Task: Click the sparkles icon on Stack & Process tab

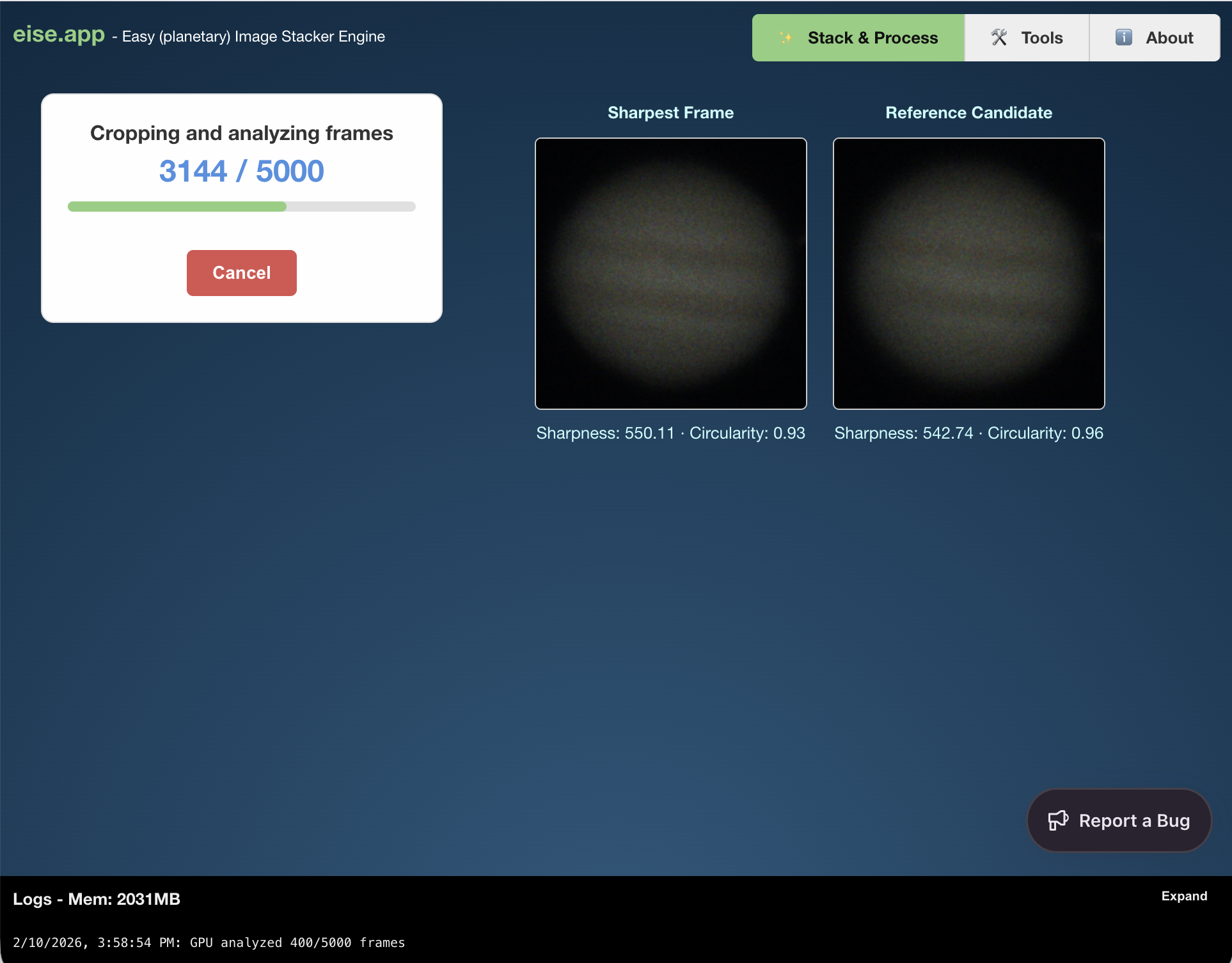Action: coord(786,37)
